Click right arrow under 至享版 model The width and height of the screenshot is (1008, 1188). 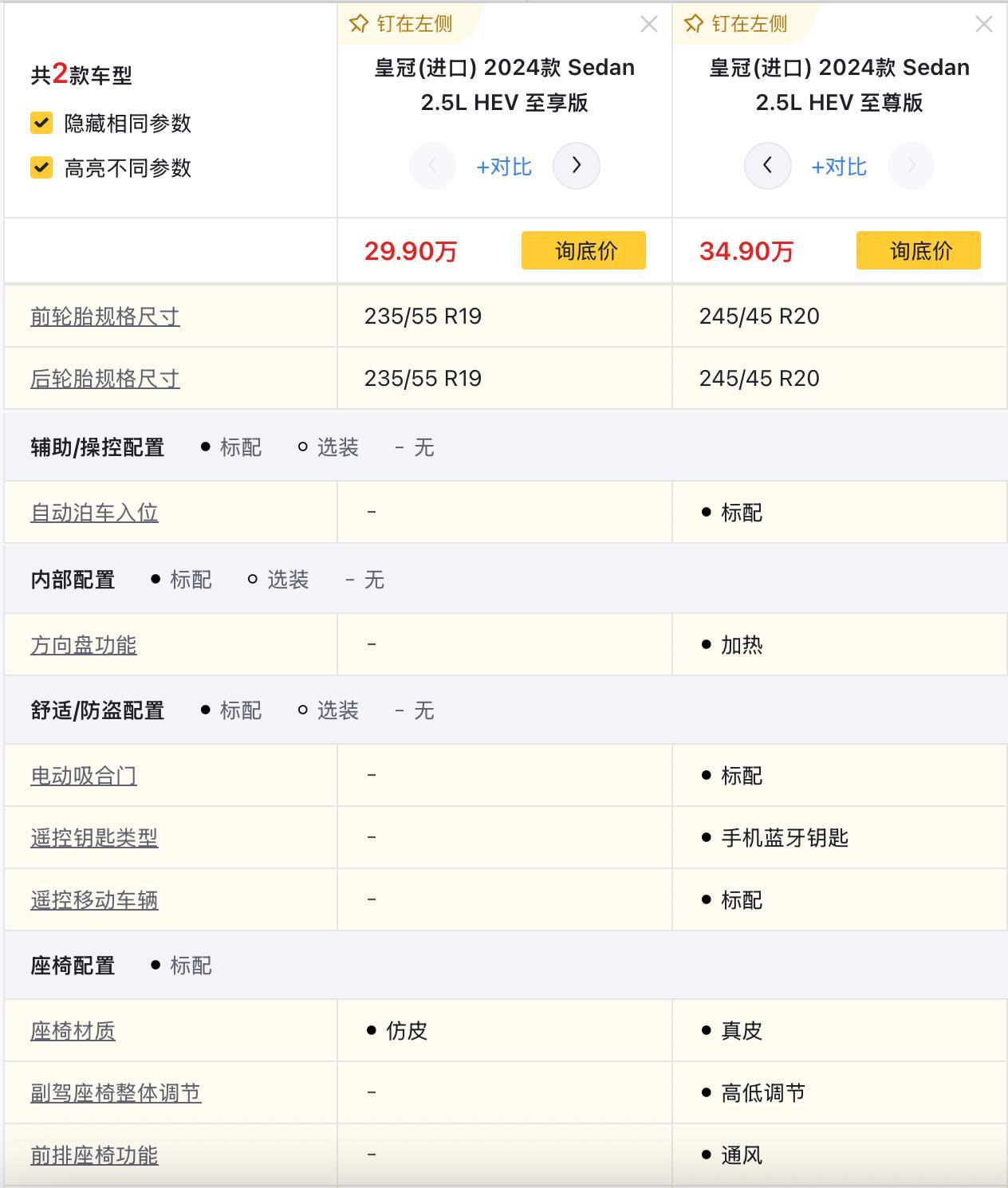577,166
